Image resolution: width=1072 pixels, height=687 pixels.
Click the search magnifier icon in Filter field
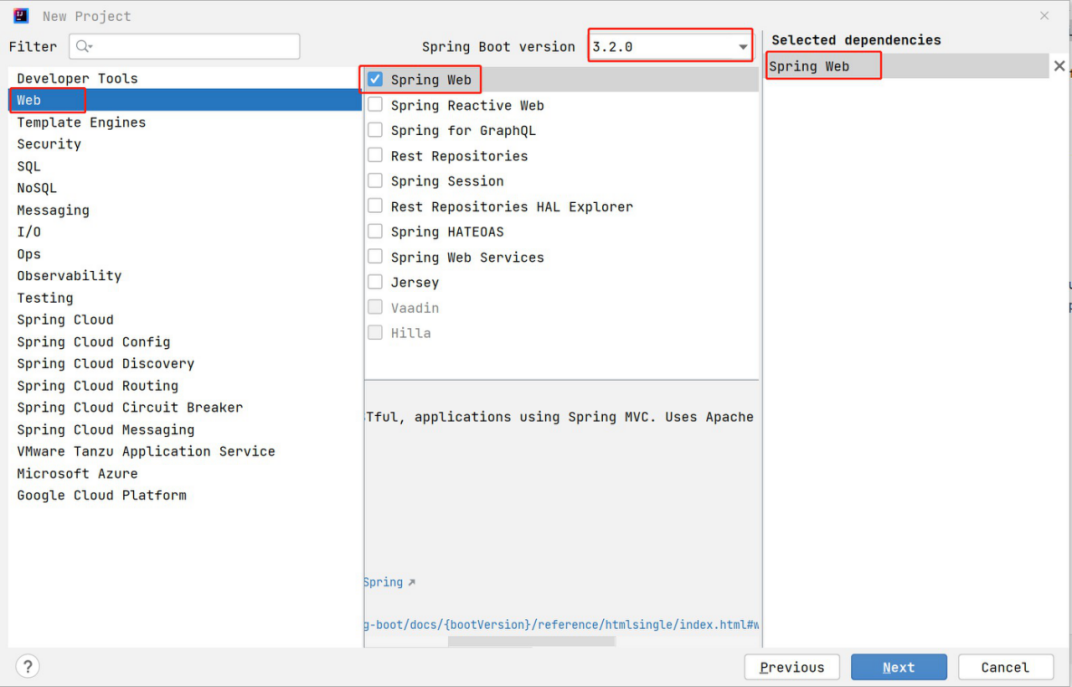point(83,46)
